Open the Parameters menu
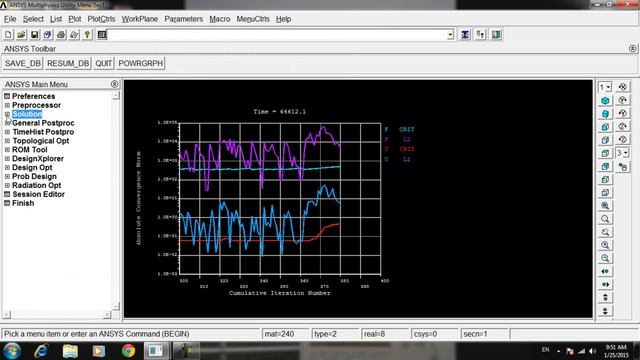Screen dimensions: 640x360 point(184,19)
